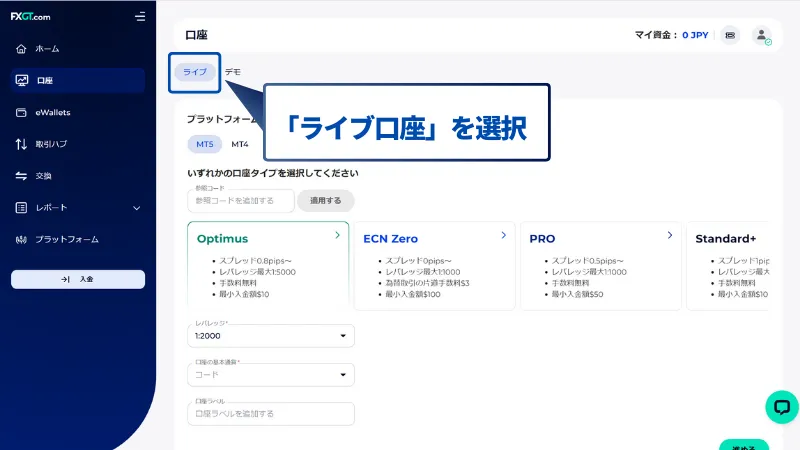This screenshot has width=800, height=450.
Task: Click the eWallets wallet icon
Action: 21,112
